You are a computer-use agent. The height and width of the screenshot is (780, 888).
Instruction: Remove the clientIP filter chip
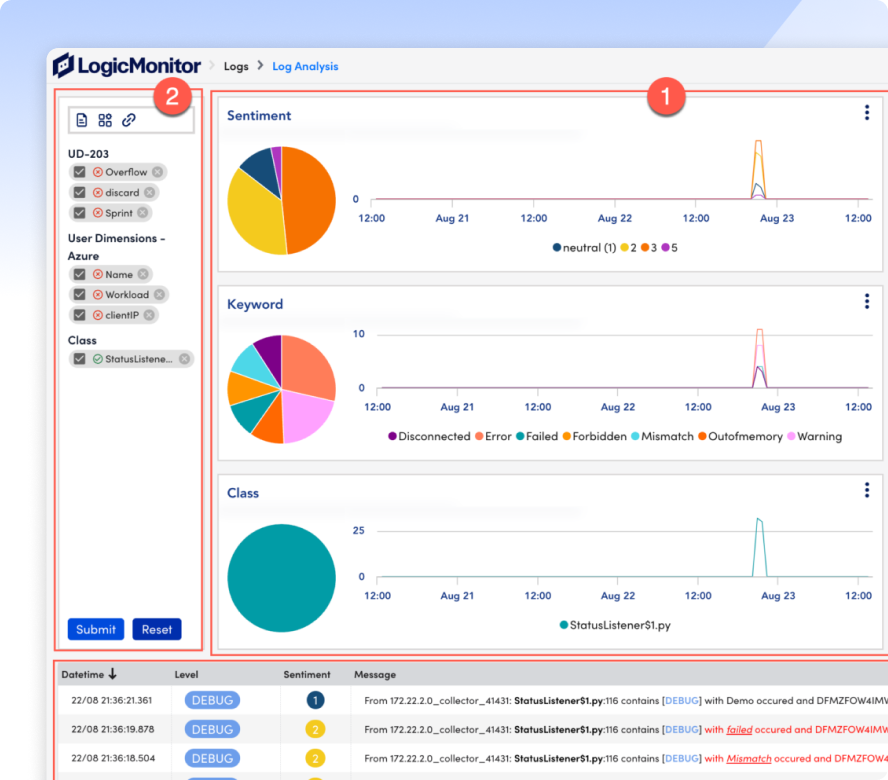(x=149, y=315)
